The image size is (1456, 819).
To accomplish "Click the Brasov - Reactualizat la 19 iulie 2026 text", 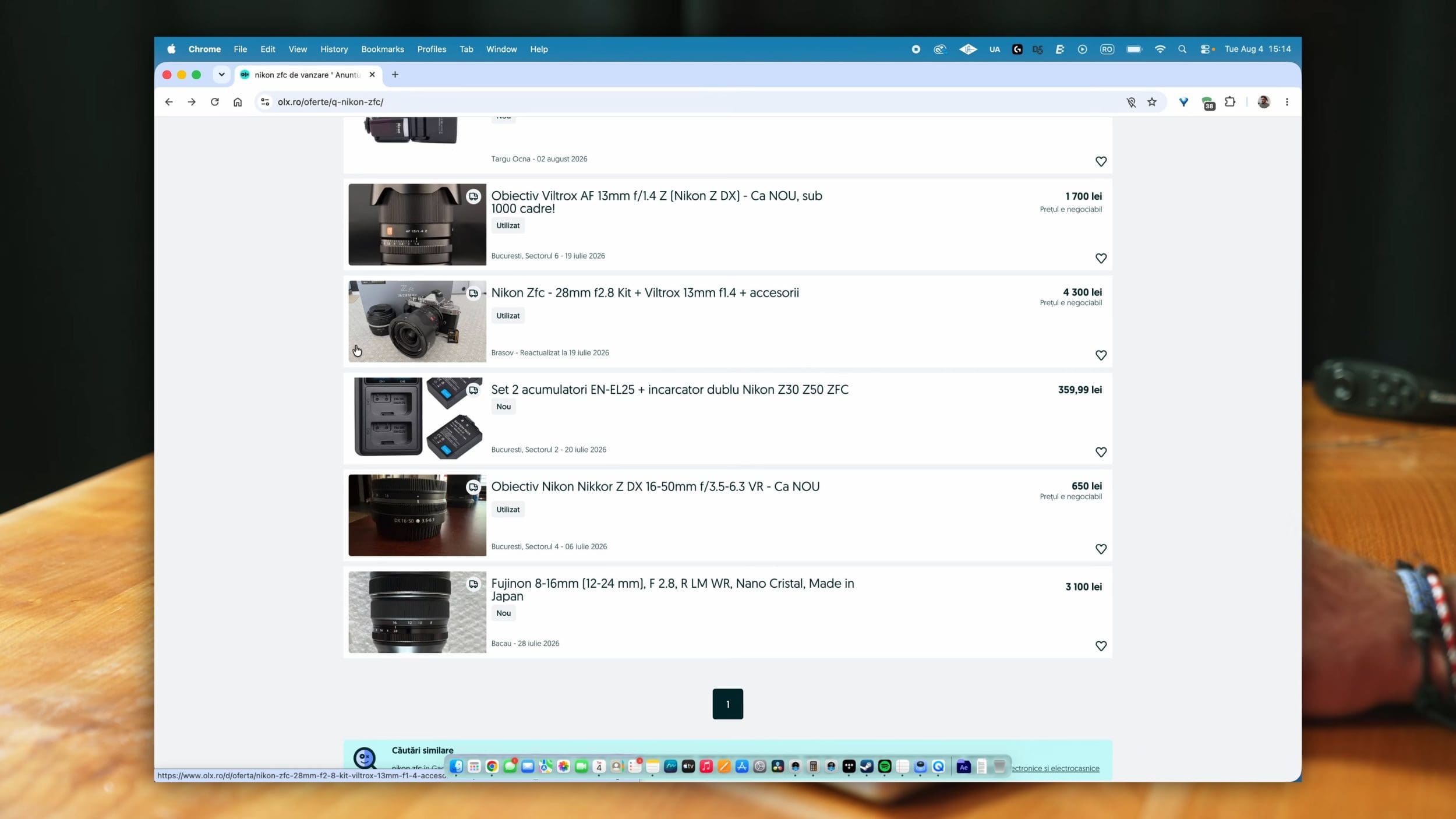I will [550, 353].
